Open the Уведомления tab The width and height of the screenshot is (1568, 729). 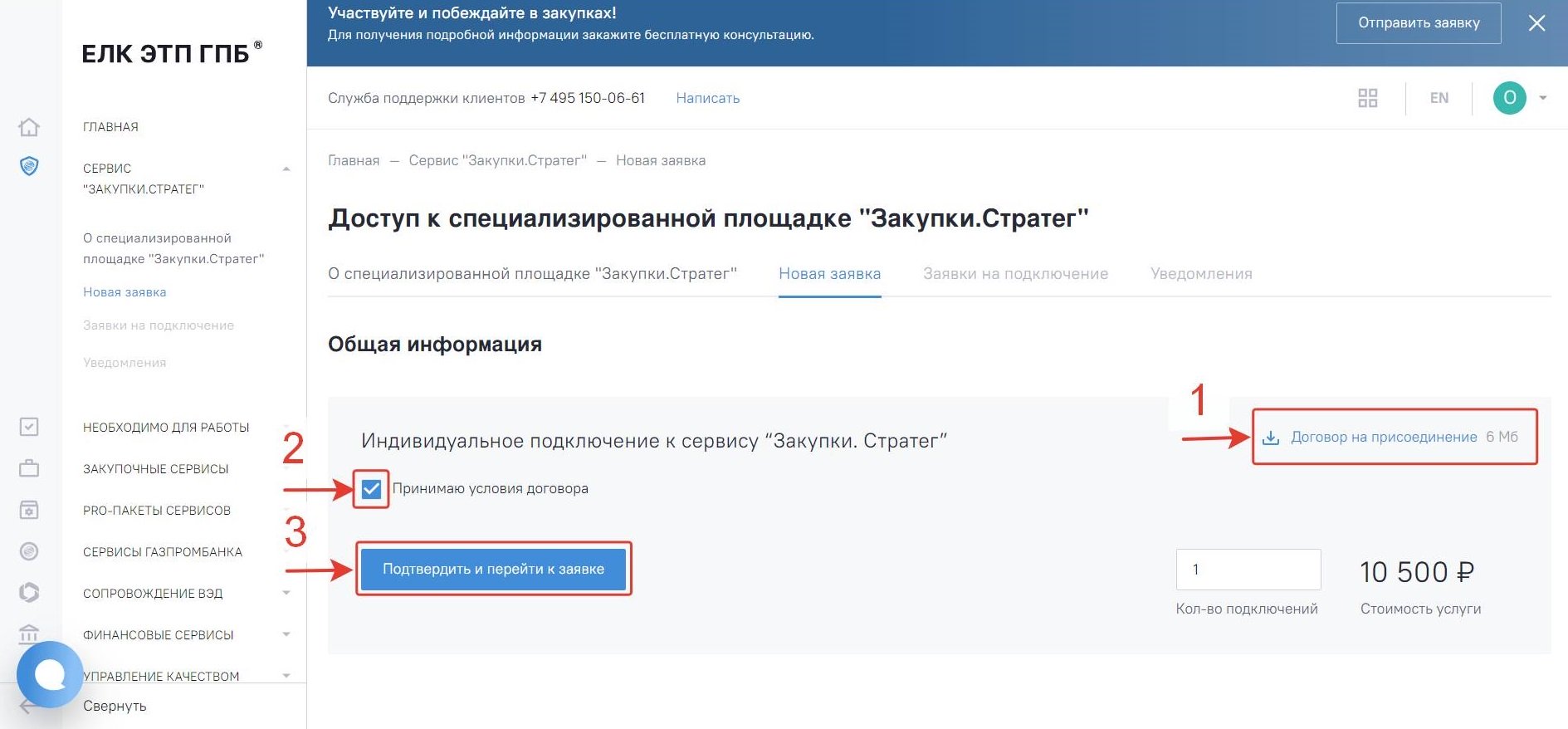(1201, 274)
